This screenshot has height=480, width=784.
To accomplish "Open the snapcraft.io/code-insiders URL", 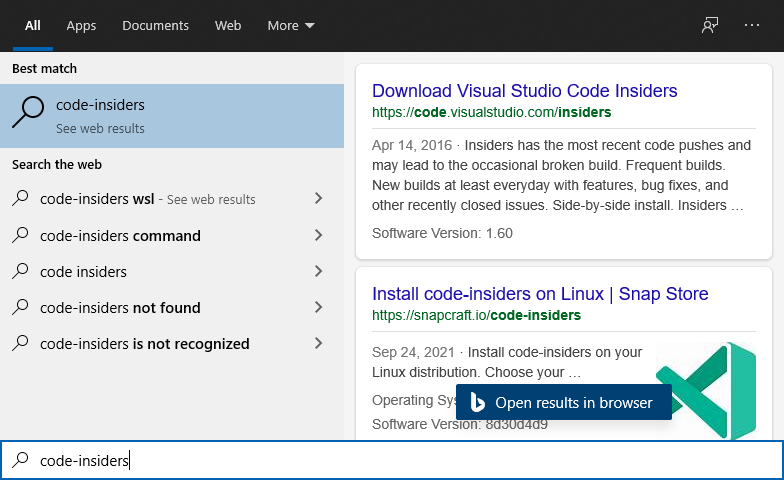I will tap(476, 315).
